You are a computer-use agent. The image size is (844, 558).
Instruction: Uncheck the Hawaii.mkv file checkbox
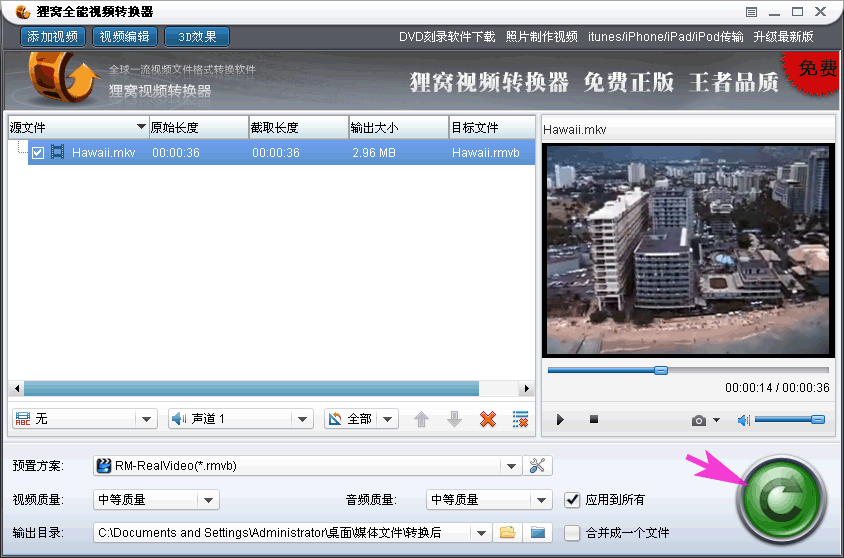tap(38, 153)
